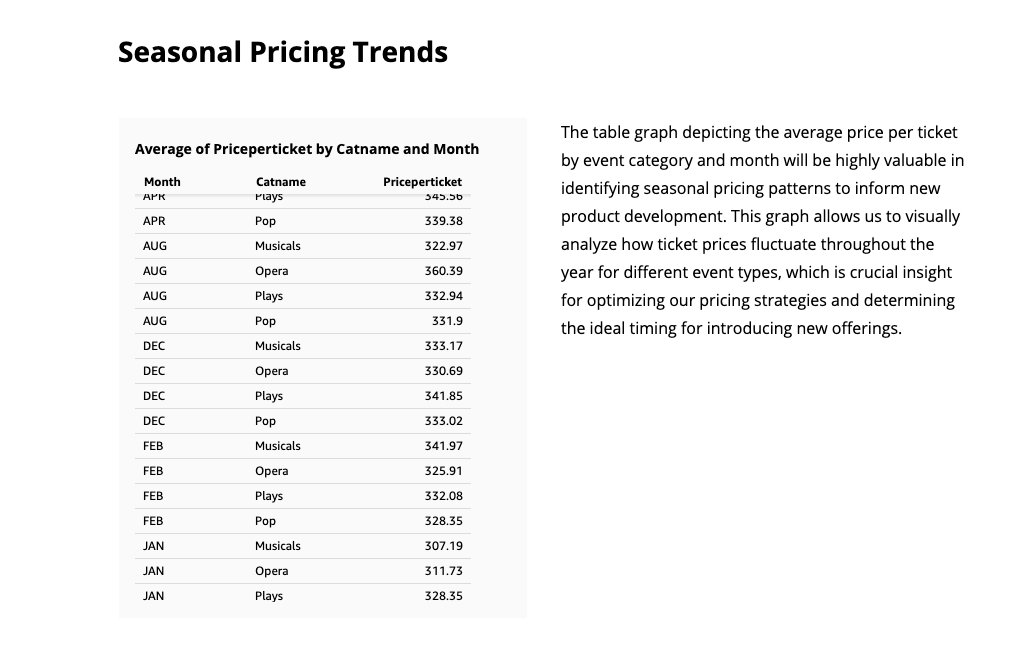Click the DEC Pop row

click(303, 421)
